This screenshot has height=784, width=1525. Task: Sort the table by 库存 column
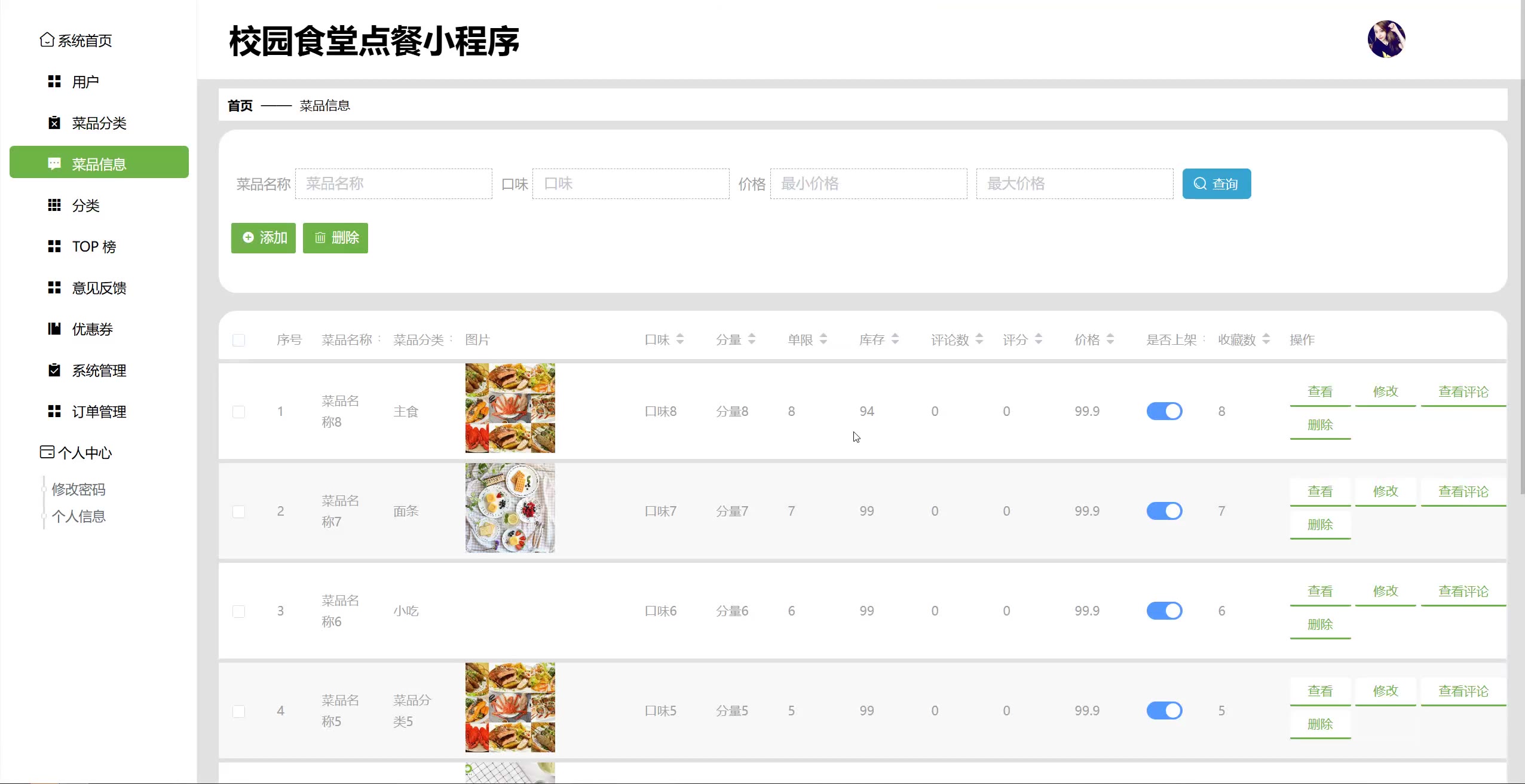pyautogui.click(x=895, y=339)
